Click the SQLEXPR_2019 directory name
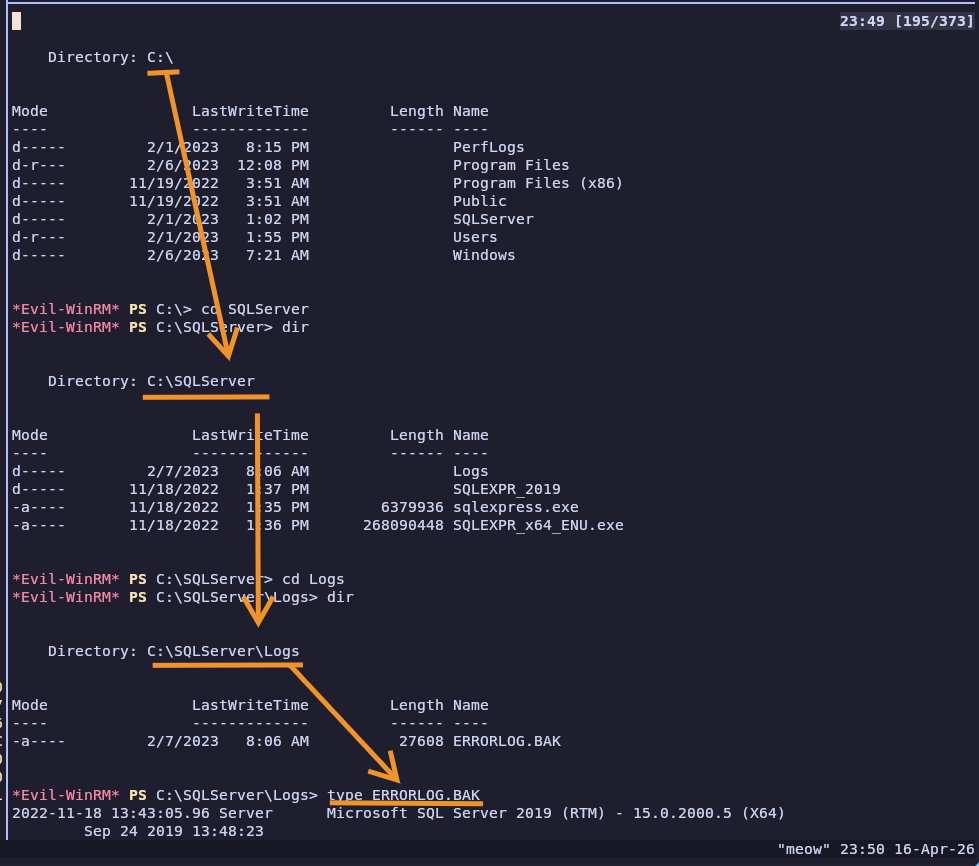This screenshot has width=979, height=866. click(506, 490)
